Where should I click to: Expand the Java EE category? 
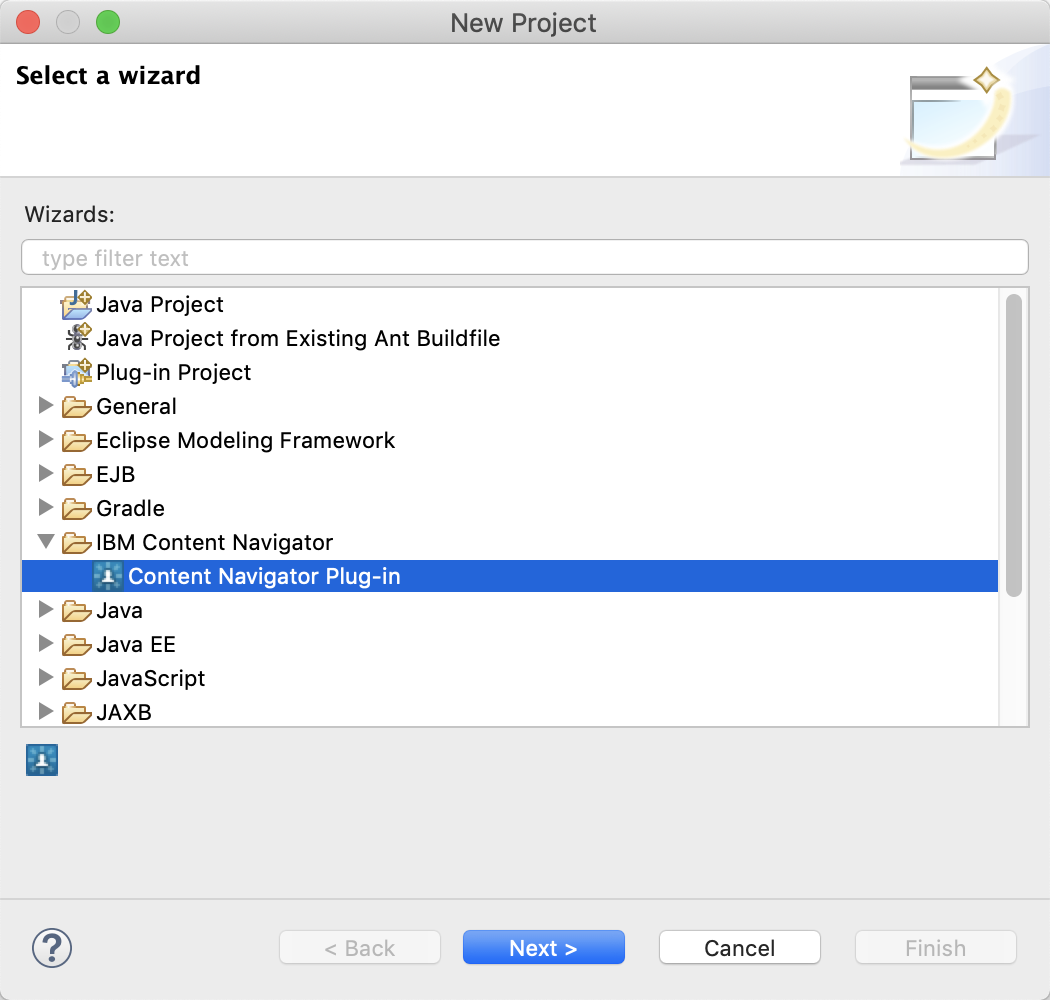tap(46, 644)
